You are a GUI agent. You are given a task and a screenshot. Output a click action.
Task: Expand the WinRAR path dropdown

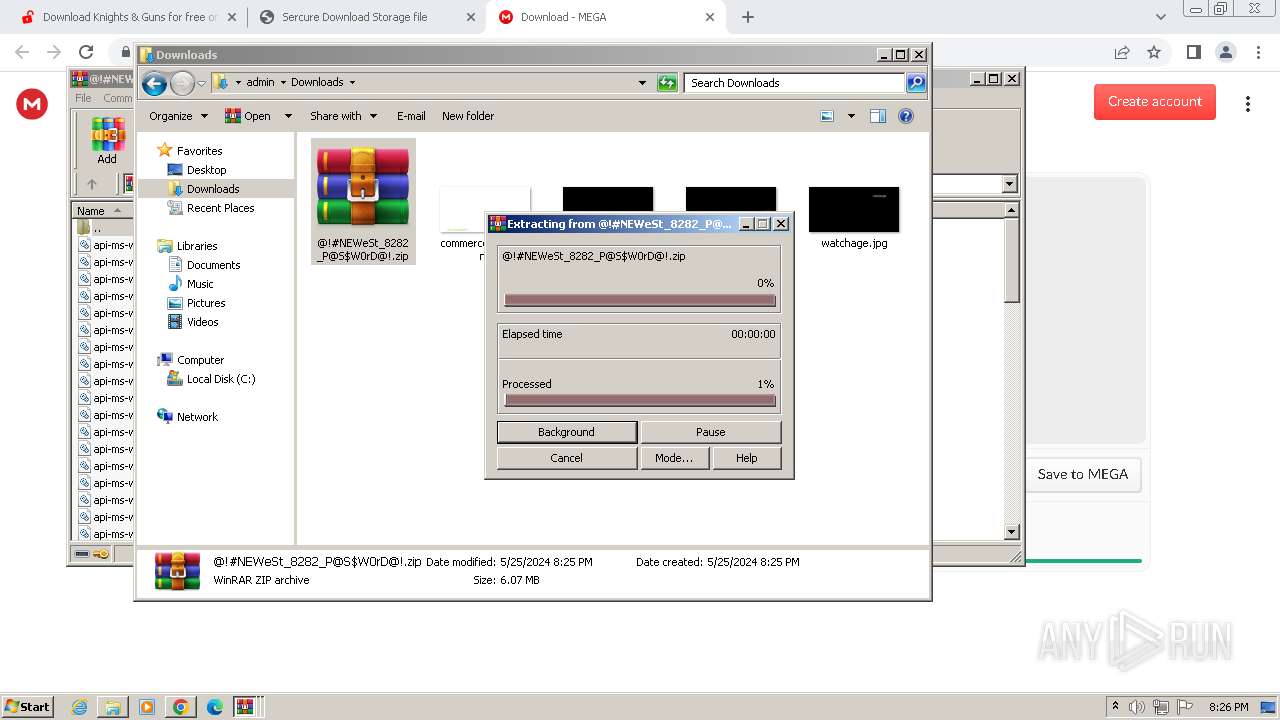pos(1009,184)
